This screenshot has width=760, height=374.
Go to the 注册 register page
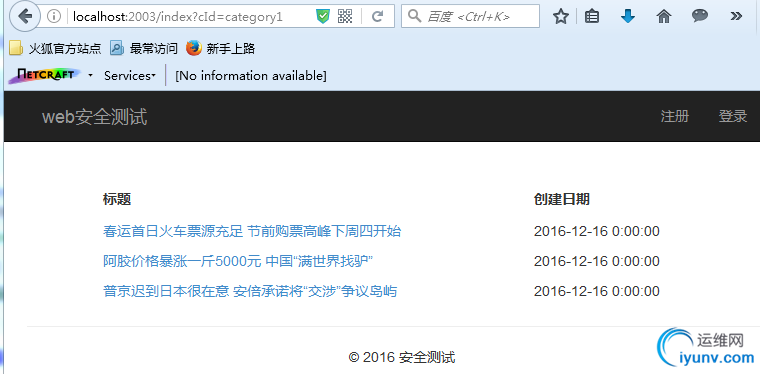click(675, 116)
